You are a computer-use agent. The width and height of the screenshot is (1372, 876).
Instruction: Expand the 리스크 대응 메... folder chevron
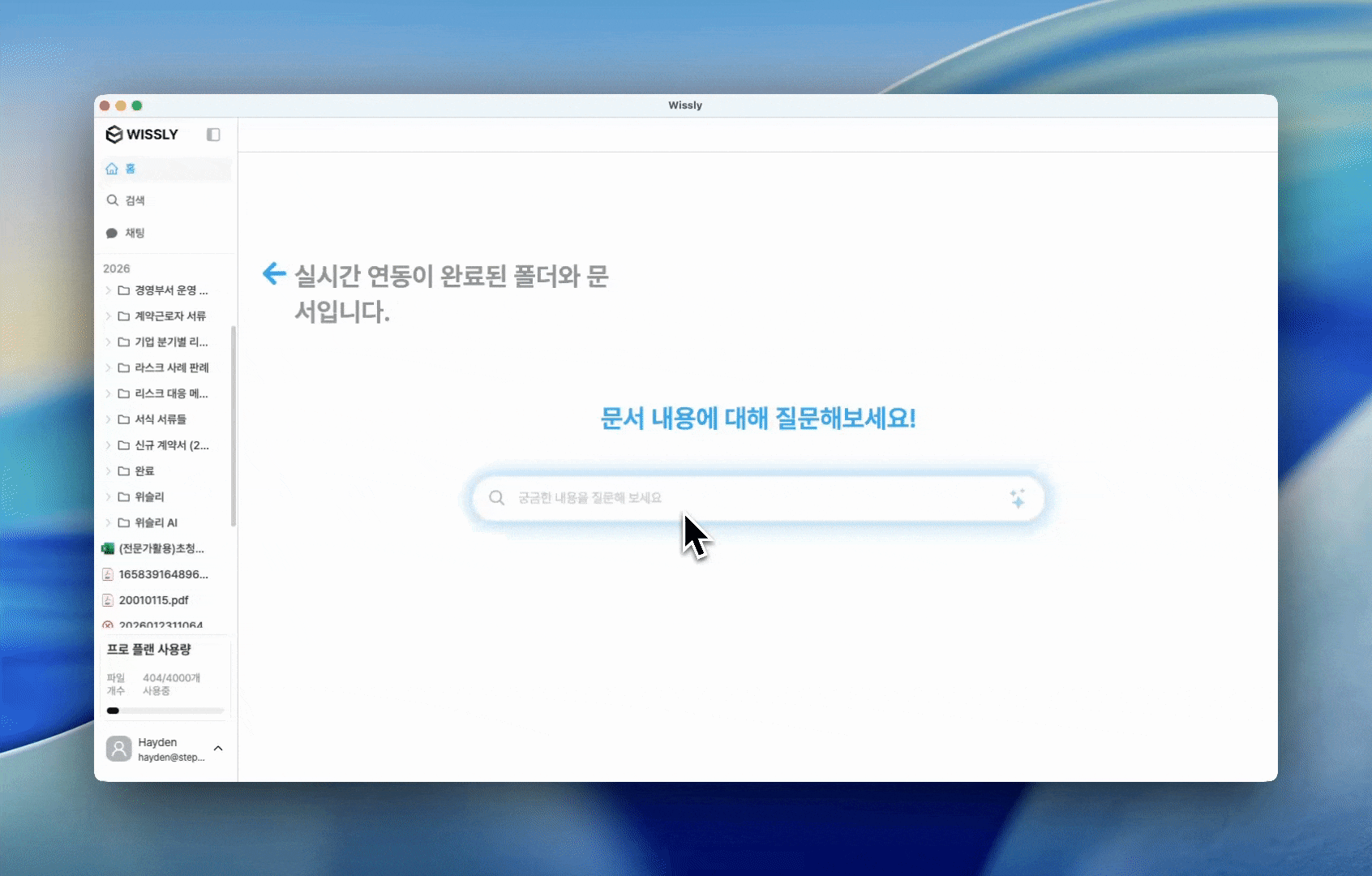click(108, 394)
